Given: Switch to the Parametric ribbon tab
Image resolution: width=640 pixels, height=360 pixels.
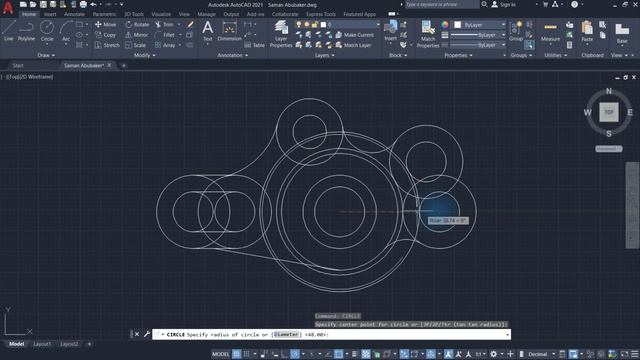Looking at the screenshot, I should 104,14.
